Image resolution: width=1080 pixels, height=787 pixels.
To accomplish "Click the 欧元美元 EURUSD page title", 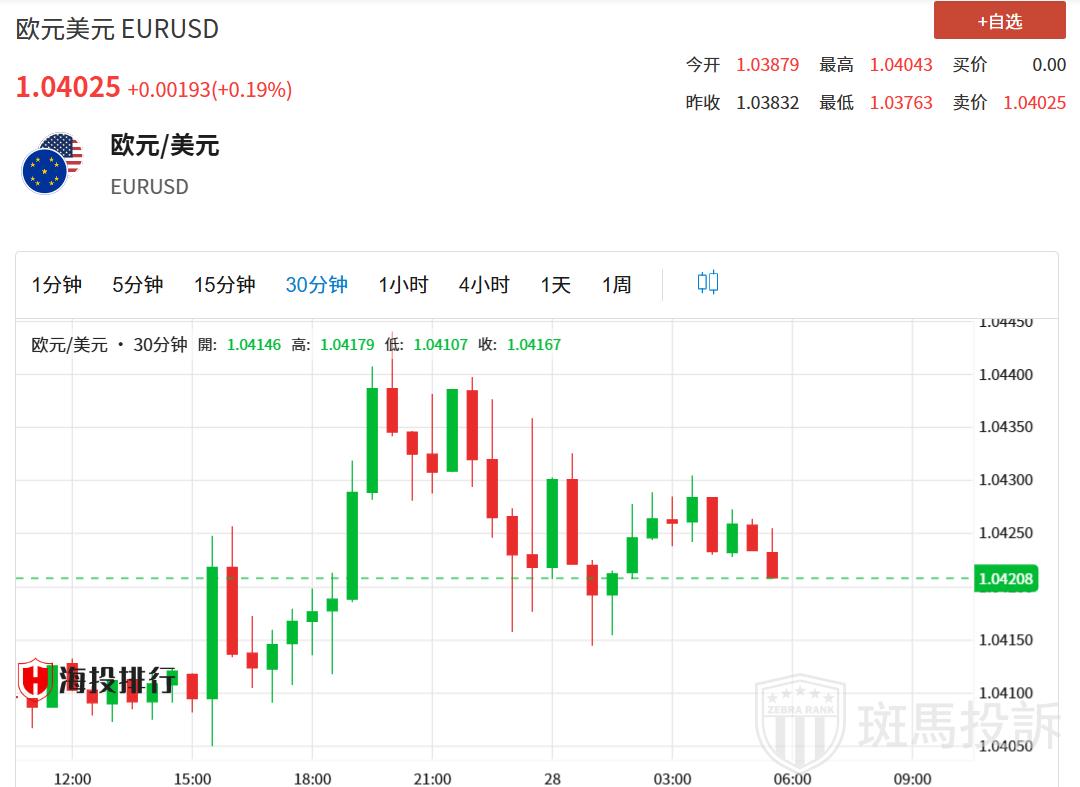I will pyautogui.click(x=117, y=29).
